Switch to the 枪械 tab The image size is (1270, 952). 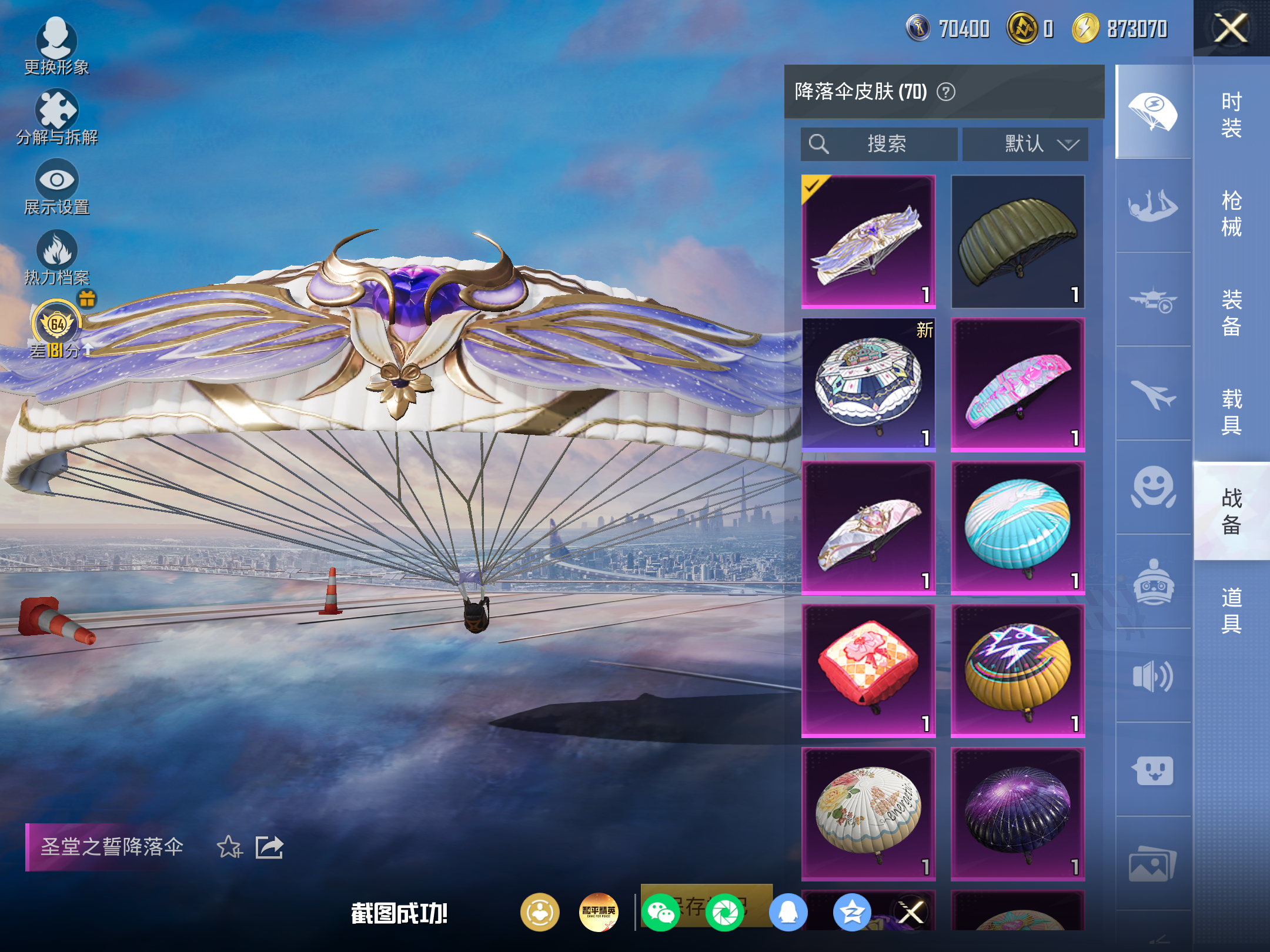1231,213
